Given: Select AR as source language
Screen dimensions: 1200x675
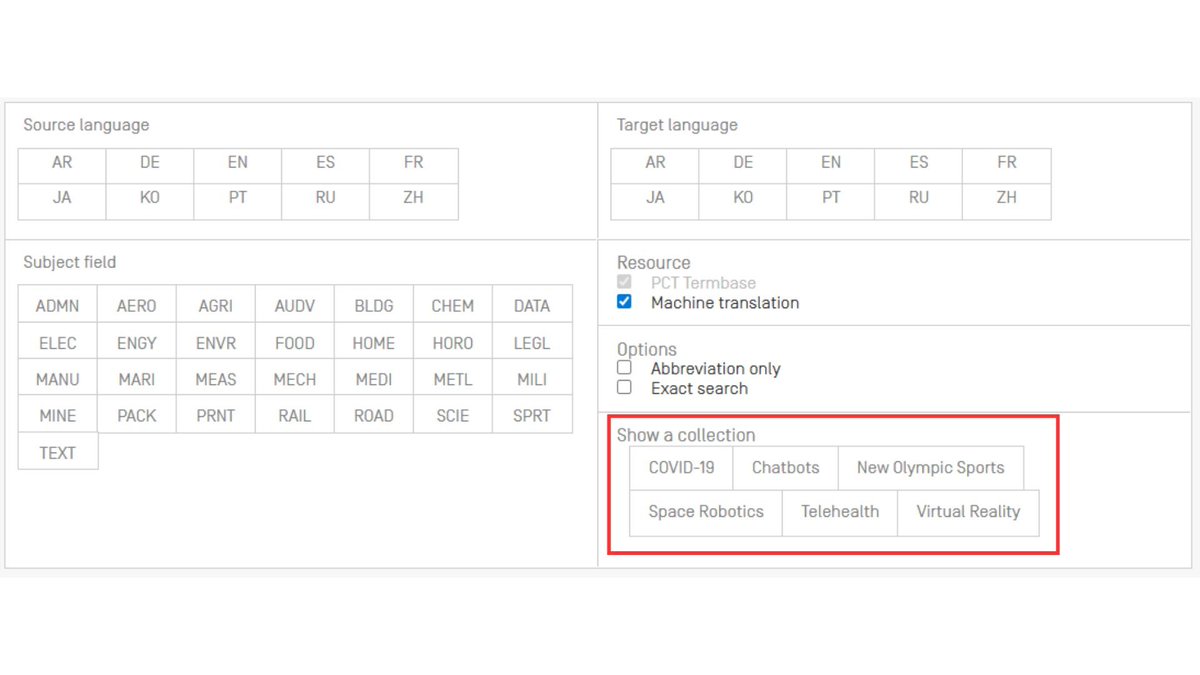Looking at the screenshot, I should coord(62,166).
